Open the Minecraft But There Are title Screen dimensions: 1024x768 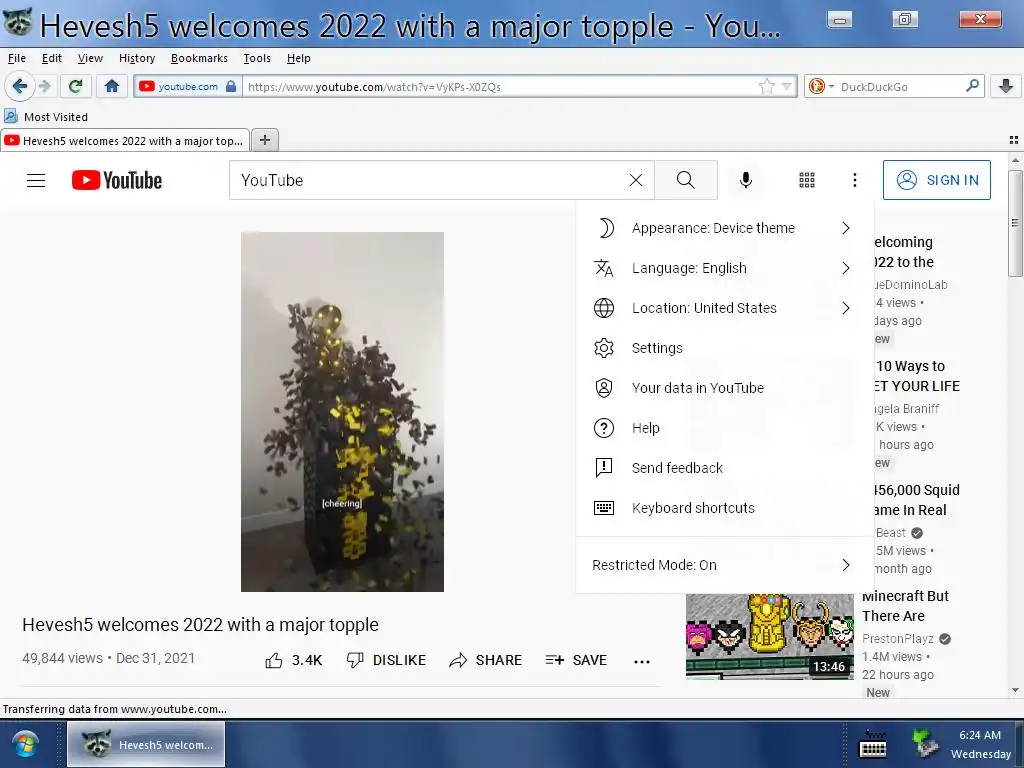pos(905,606)
